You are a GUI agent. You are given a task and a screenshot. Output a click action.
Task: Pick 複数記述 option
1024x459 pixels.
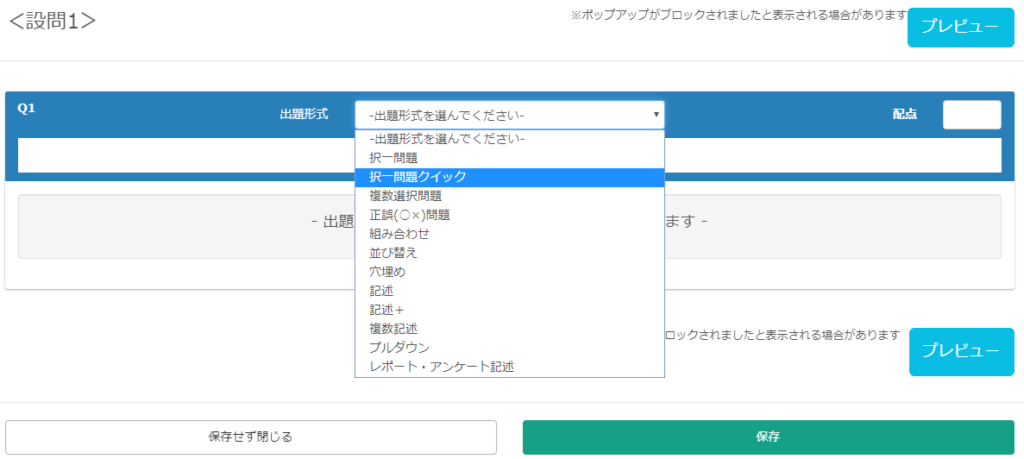[x=509, y=328]
